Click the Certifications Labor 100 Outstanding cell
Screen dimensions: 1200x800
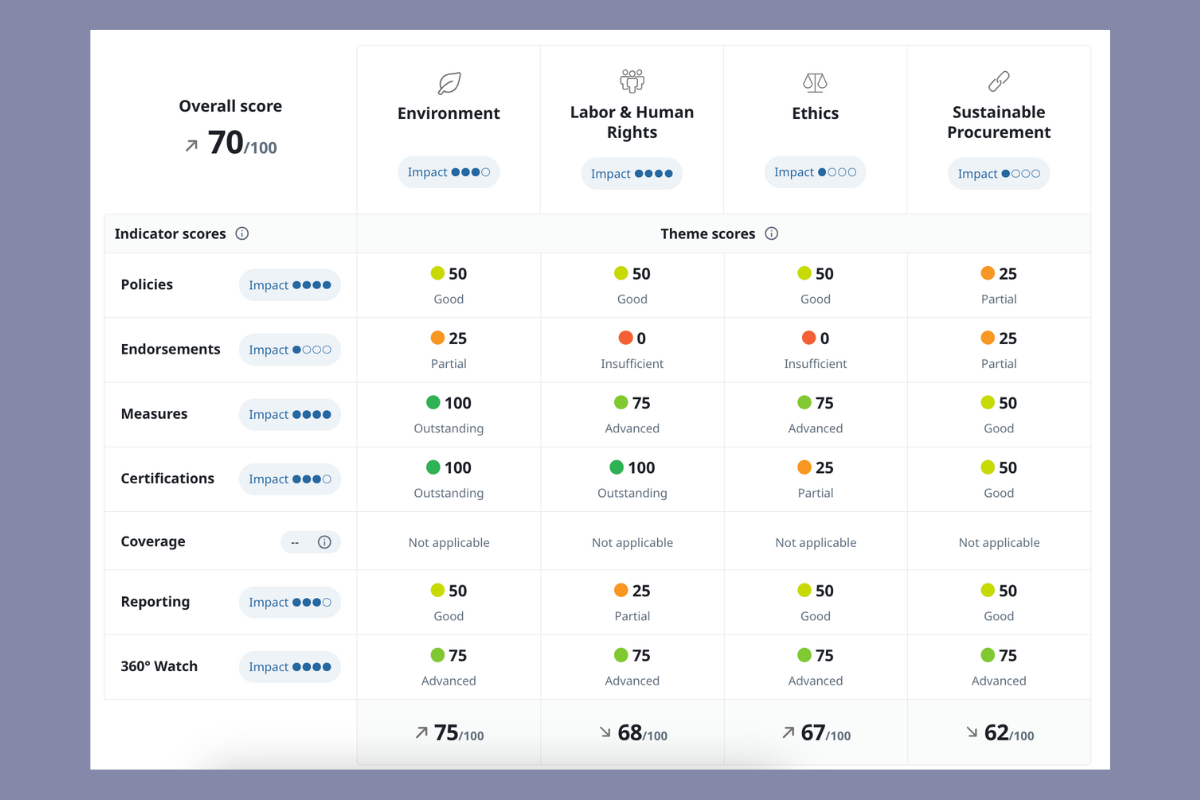[632, 479]
